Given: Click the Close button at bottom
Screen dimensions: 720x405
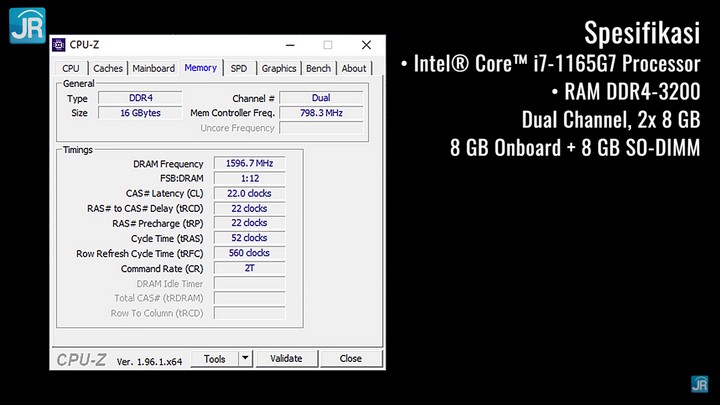Looking at the screenshot, I should pyautogui.click(x=350, y=359).
